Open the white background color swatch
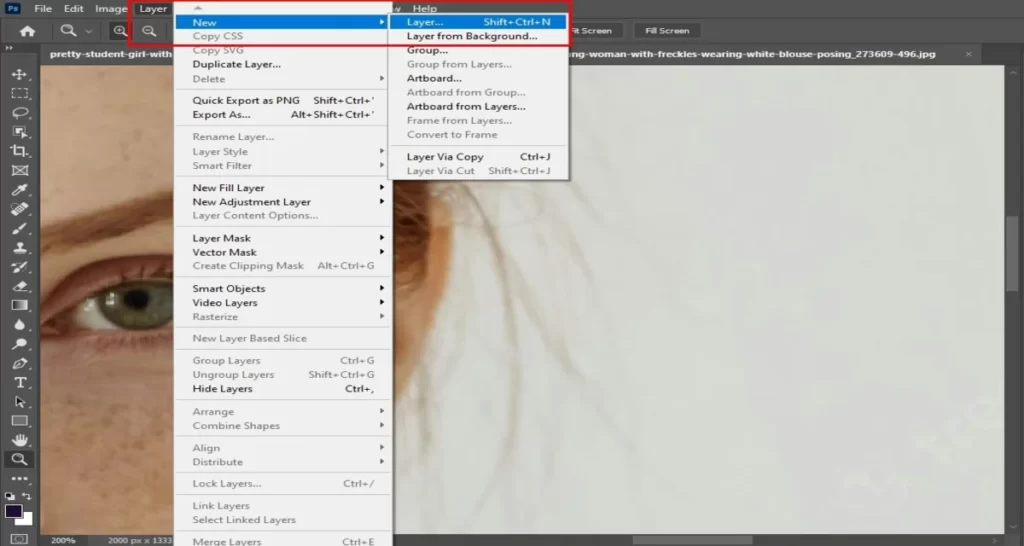 click(x=25, y=520)
